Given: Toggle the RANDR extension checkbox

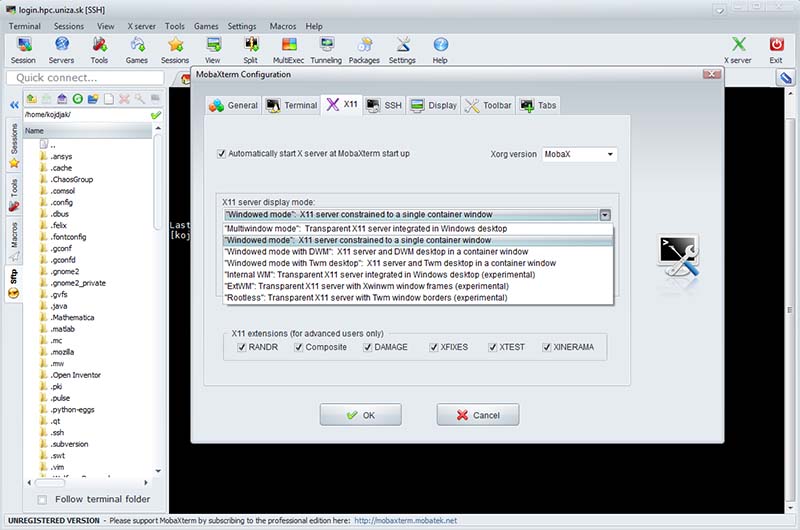Looking at the screenshot, I should [x=242, y=347].
